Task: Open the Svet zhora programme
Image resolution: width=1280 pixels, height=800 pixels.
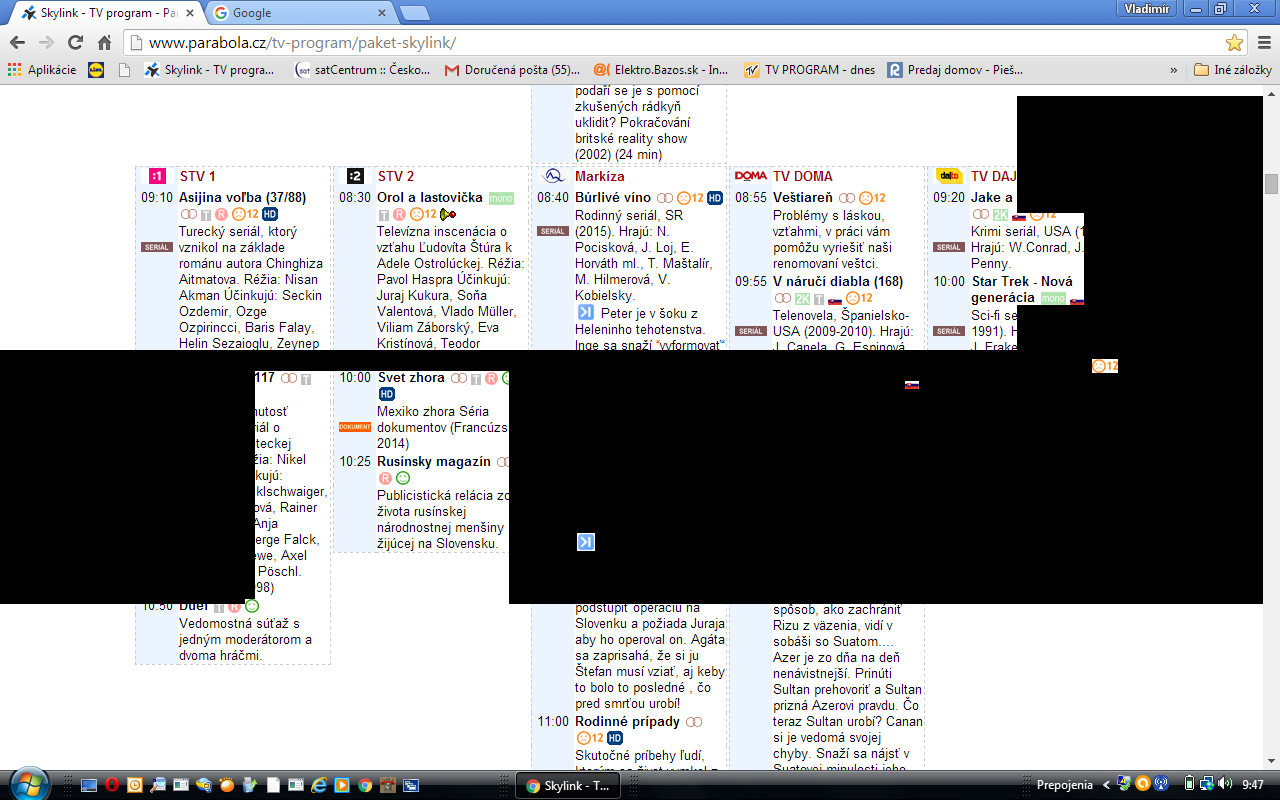Action: pyautogui.click(x=411, y=378)
